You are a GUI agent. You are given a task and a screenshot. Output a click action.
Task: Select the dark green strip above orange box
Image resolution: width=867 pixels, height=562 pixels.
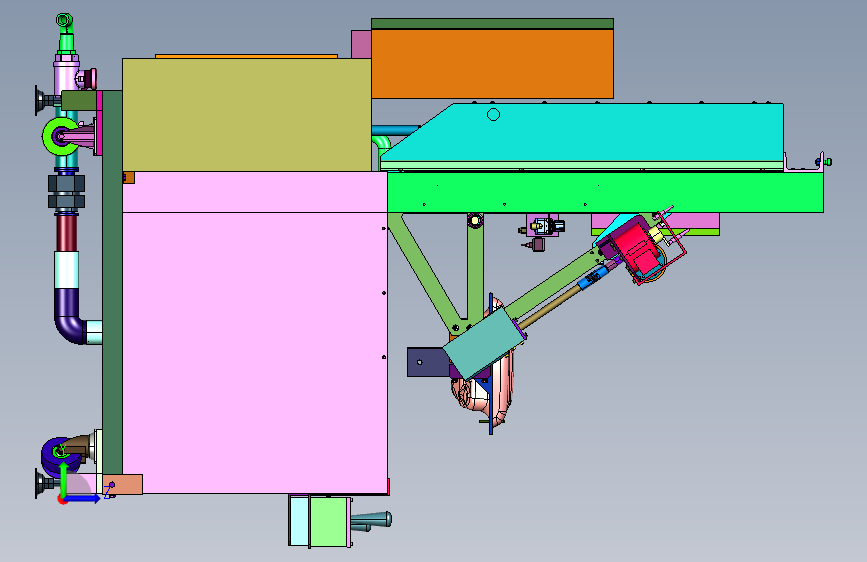[x=492, y=23]
